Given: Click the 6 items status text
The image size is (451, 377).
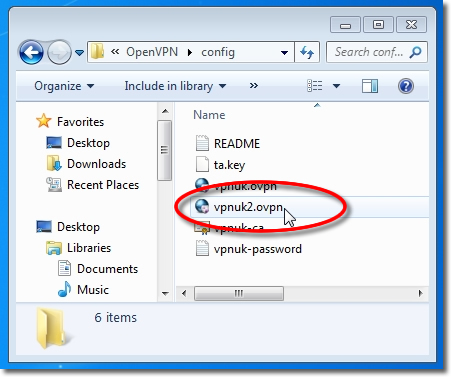Looking at the screenshot, I should [115, 317].
